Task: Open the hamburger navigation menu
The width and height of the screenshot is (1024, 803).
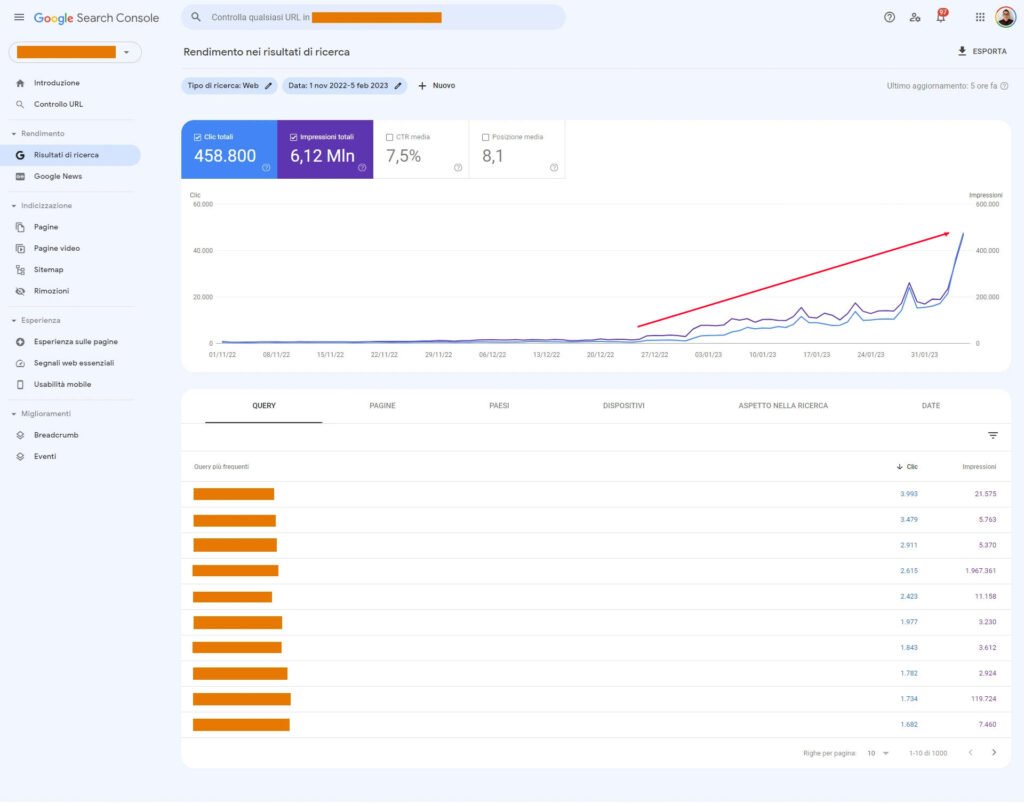Action: click(18, 17)
